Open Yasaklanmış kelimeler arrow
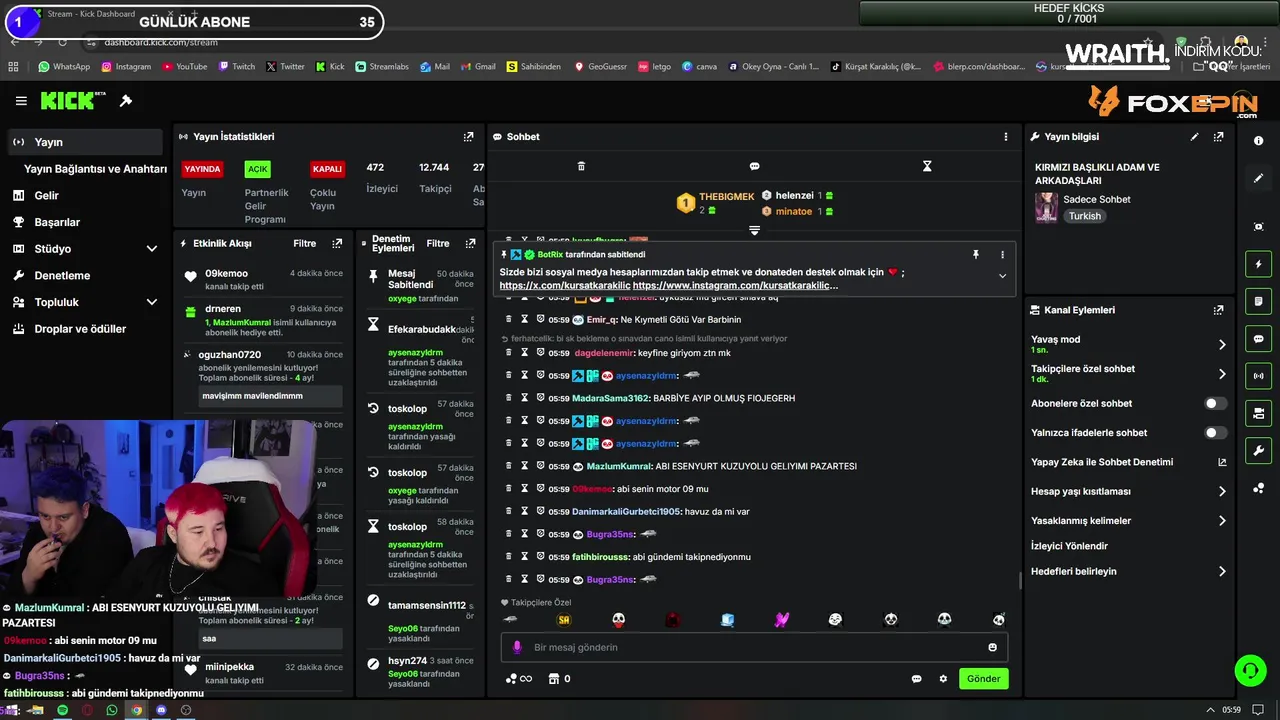The image size is (1280, 720). coord(1222,521)
